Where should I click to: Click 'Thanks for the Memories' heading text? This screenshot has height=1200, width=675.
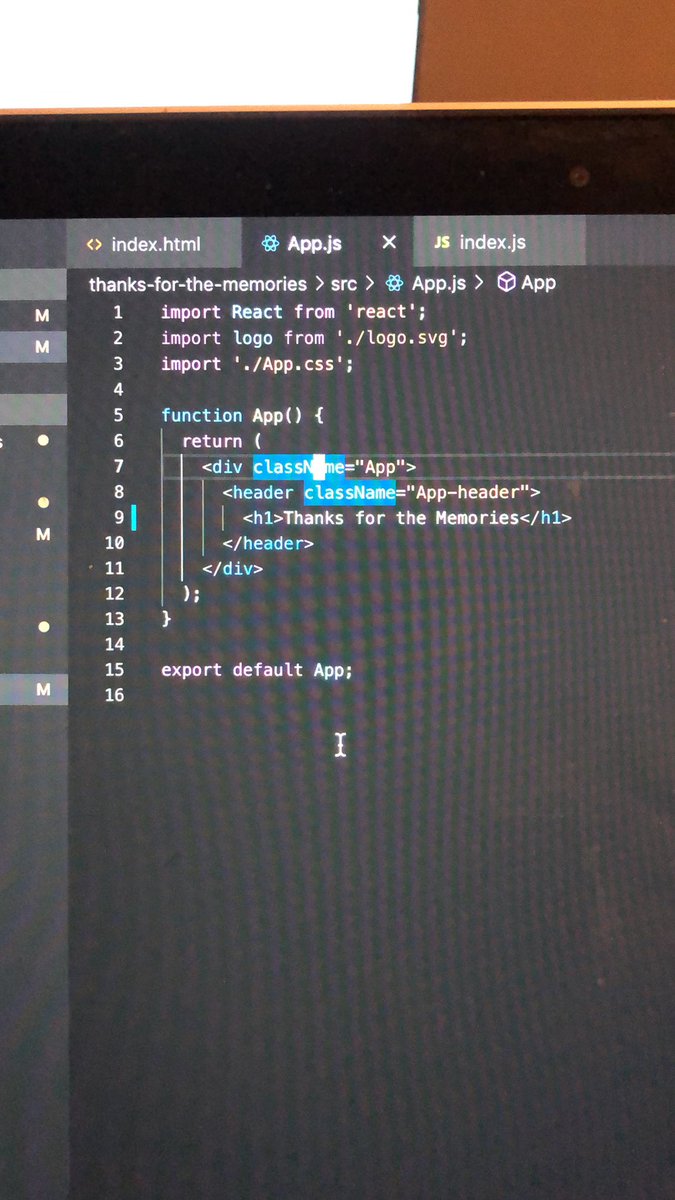pos(401,517)
